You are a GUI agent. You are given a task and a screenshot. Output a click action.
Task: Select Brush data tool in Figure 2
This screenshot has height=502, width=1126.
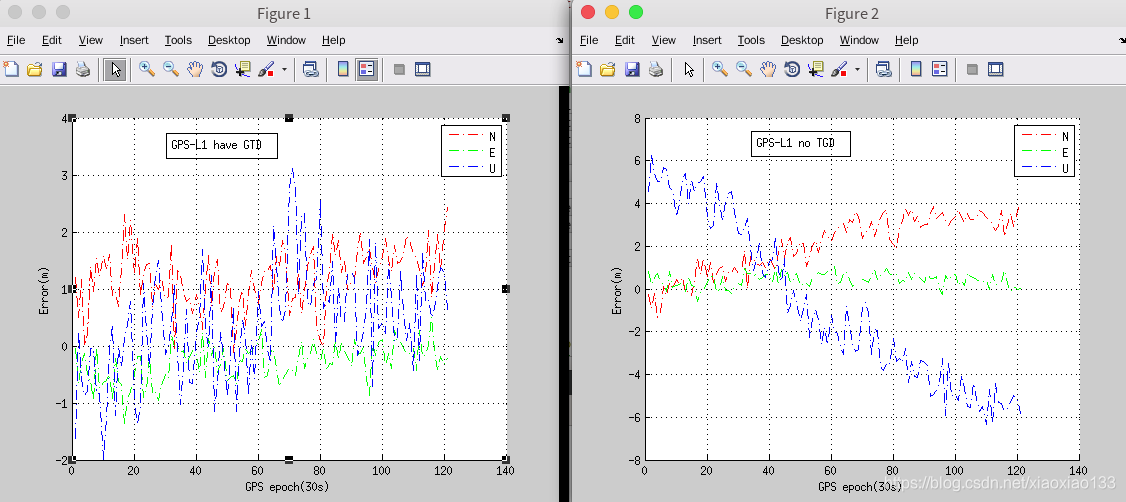coord(839,69)
